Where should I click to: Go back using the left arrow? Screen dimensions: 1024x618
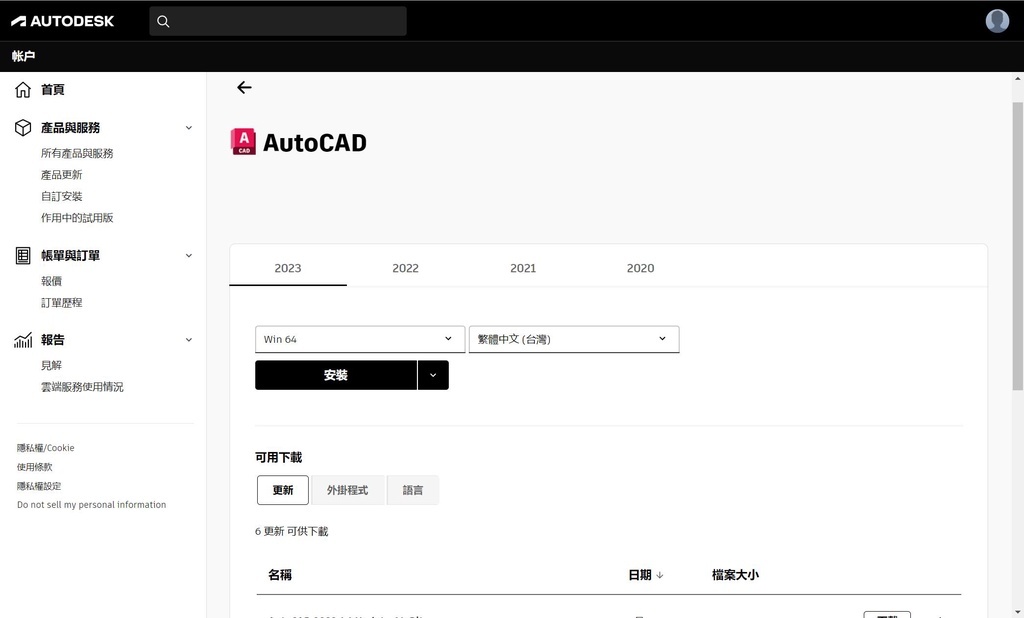pyautogui.click(x=244, y=88)
